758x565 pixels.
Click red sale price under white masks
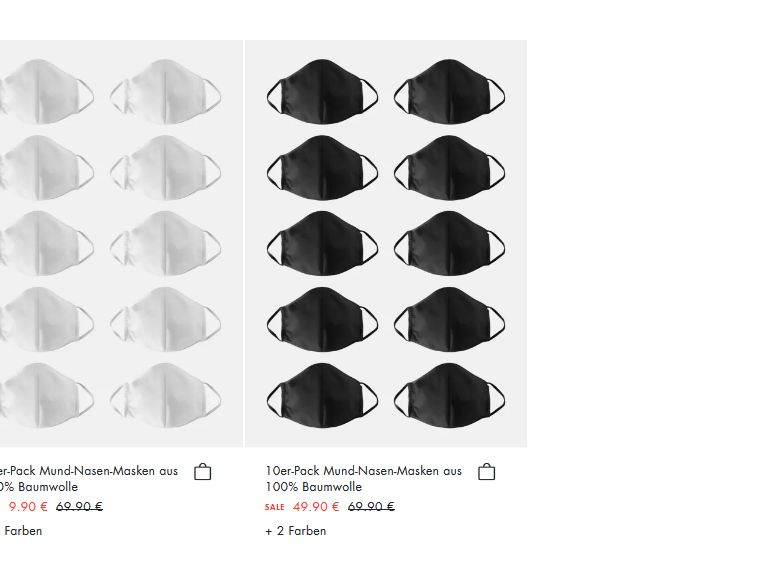28,507
